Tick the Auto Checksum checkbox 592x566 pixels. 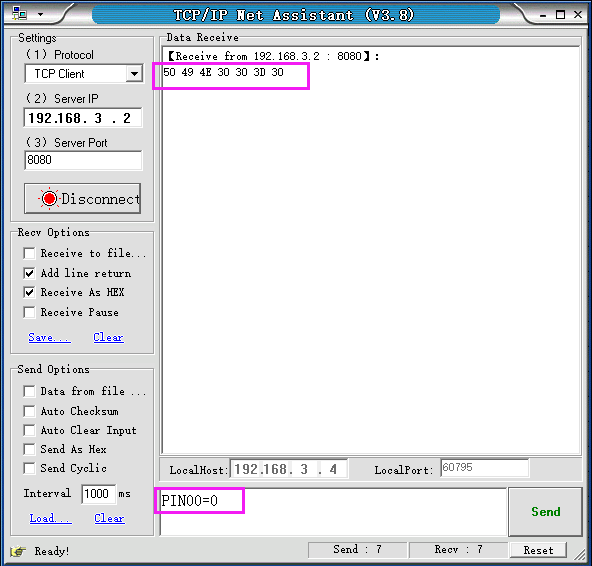[29, 411]
